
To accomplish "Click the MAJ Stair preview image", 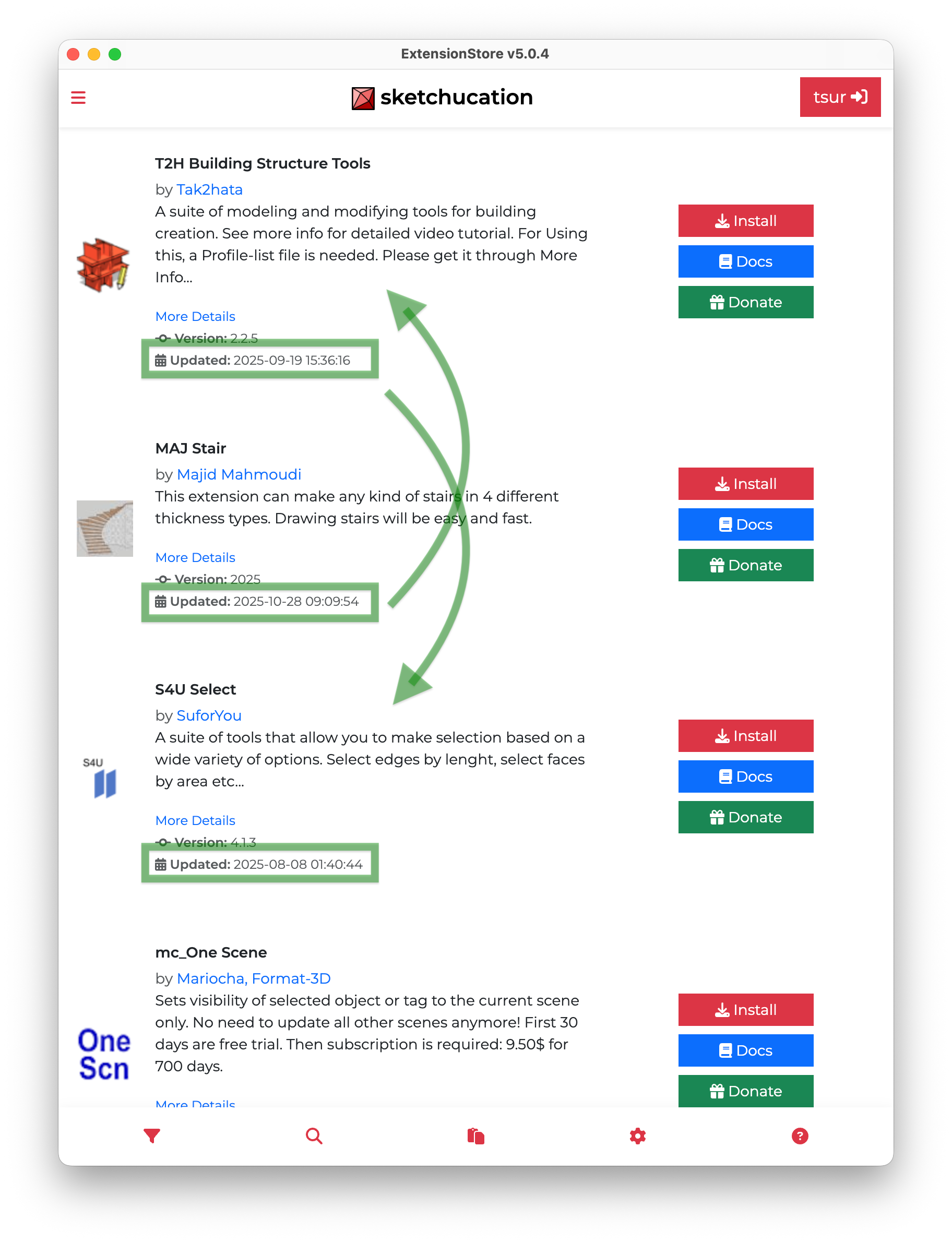I will coord(104,528).
